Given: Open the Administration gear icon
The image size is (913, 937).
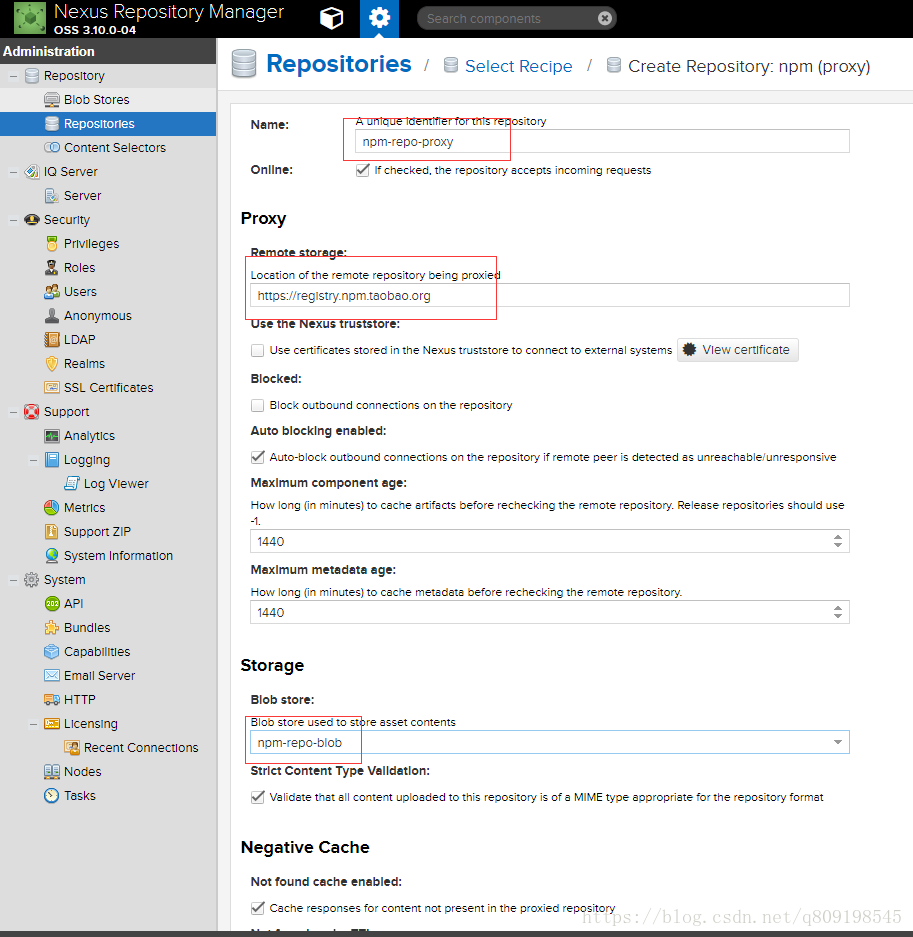Looking at the screenshot, I should pos(379,19).
